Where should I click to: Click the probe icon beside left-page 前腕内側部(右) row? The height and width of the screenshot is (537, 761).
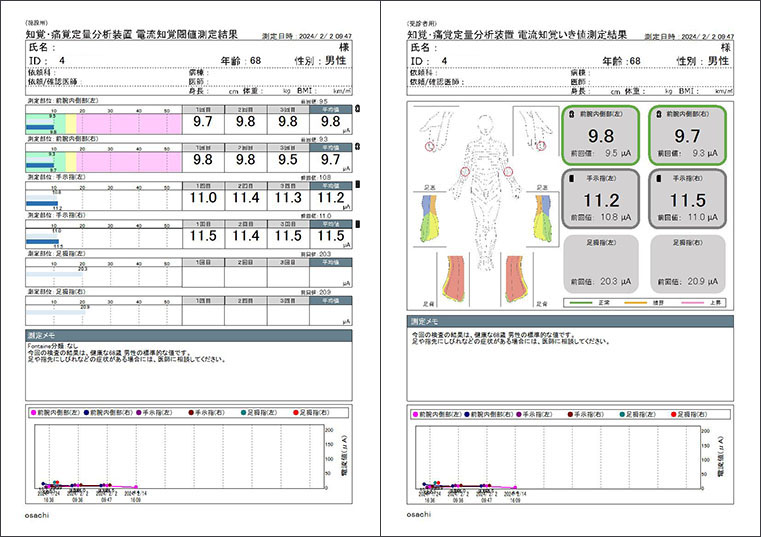coord(358,146)
